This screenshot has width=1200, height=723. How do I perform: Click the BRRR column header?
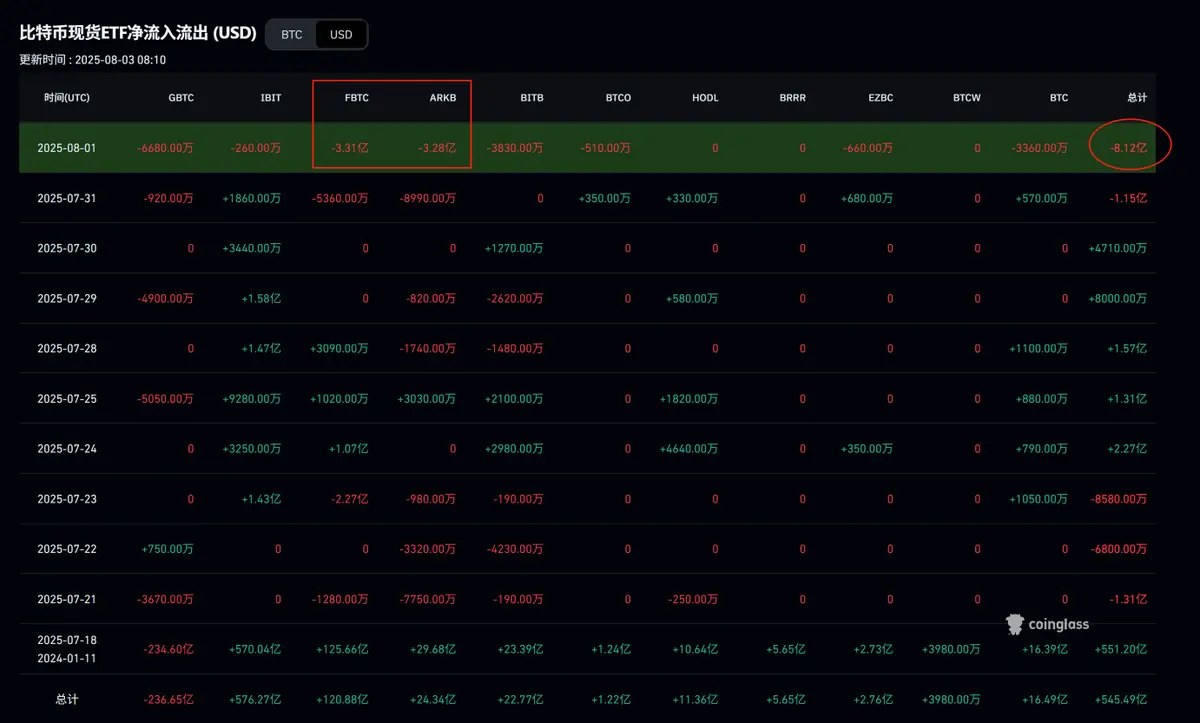[792, 98]
